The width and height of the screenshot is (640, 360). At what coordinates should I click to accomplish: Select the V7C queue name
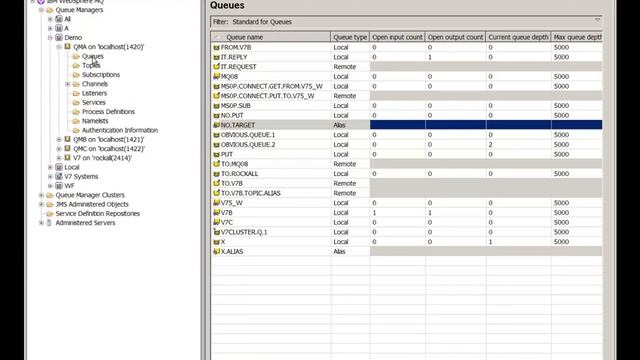click(227, 222)
